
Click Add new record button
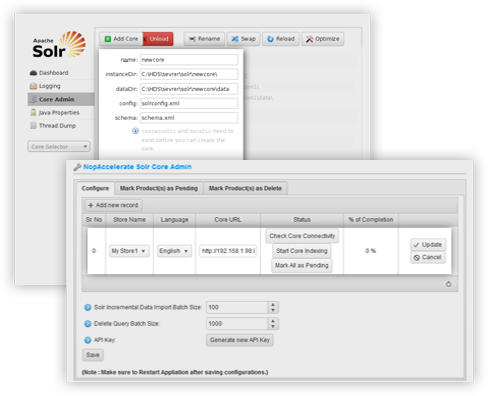click(x=113, y=205)
